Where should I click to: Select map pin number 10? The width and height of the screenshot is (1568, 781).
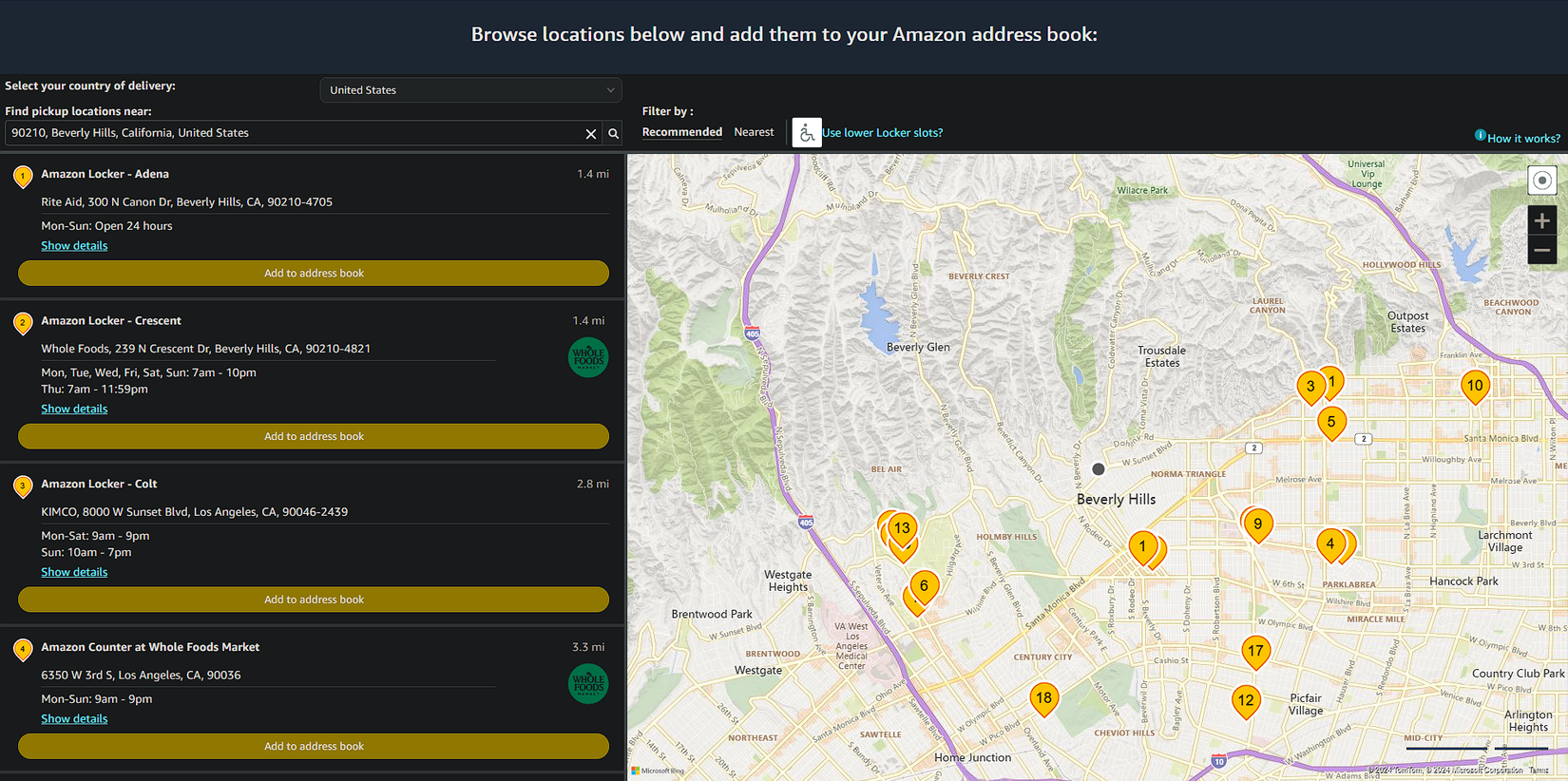(1474, 386)
